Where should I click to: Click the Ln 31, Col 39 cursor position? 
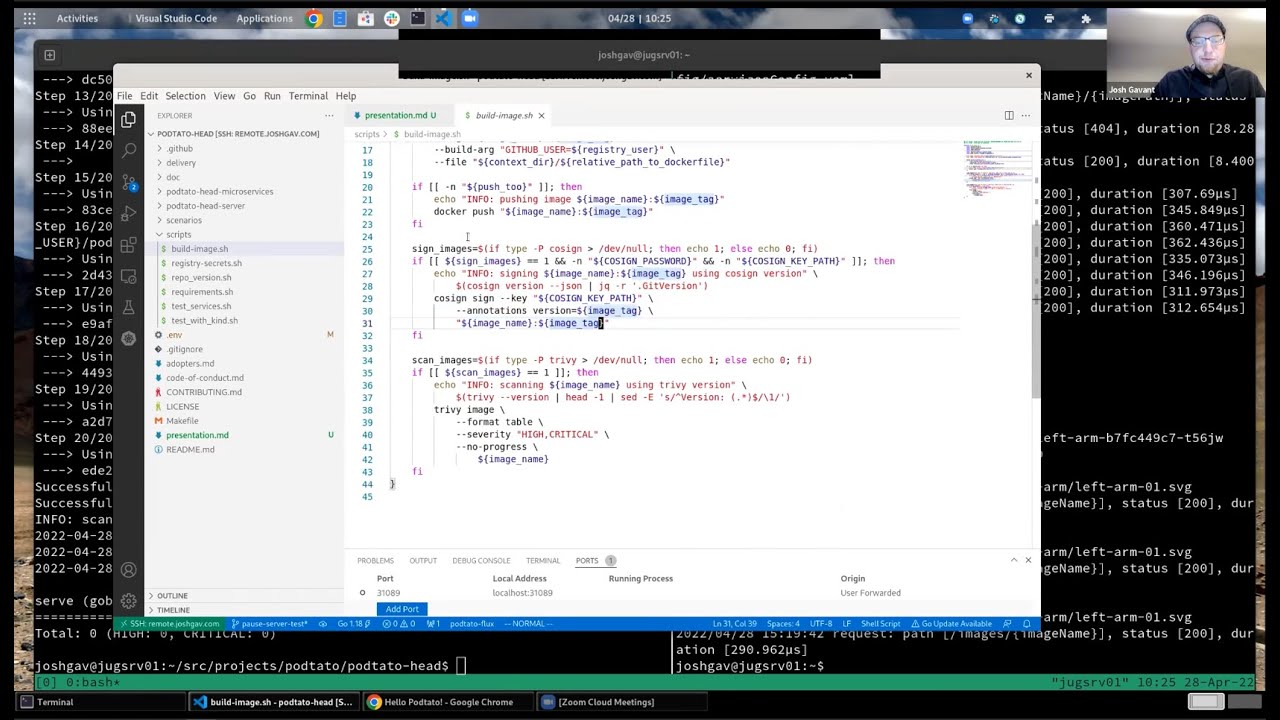(x=735, y=624)
